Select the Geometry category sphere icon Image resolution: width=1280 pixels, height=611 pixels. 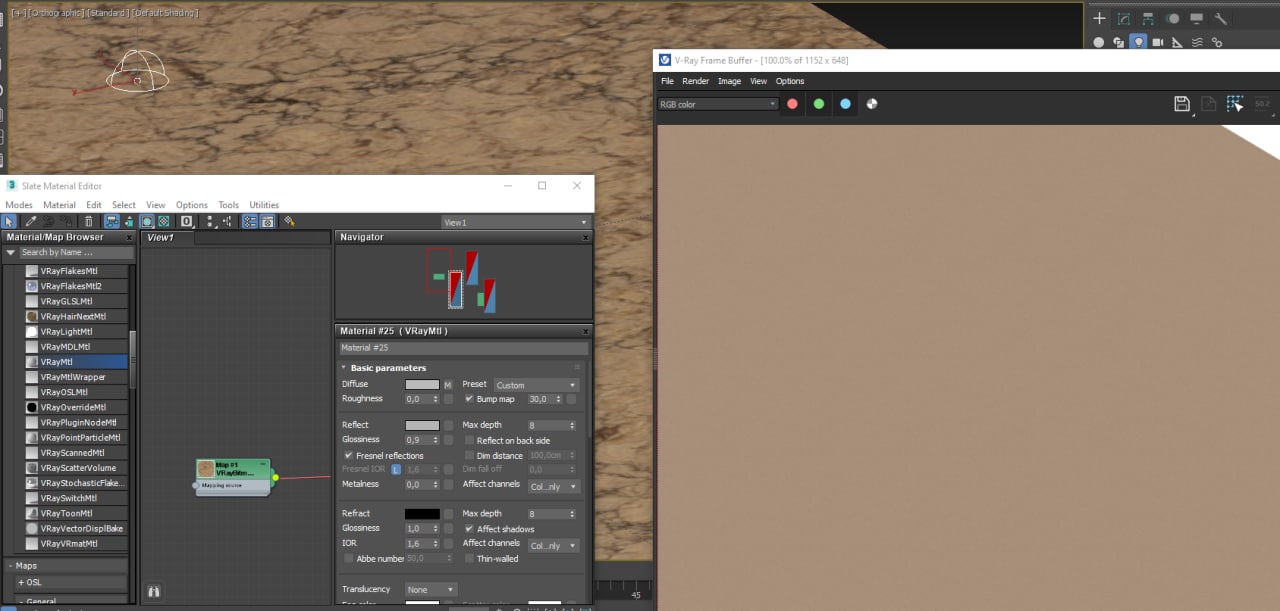click(x=1099, y=42)
